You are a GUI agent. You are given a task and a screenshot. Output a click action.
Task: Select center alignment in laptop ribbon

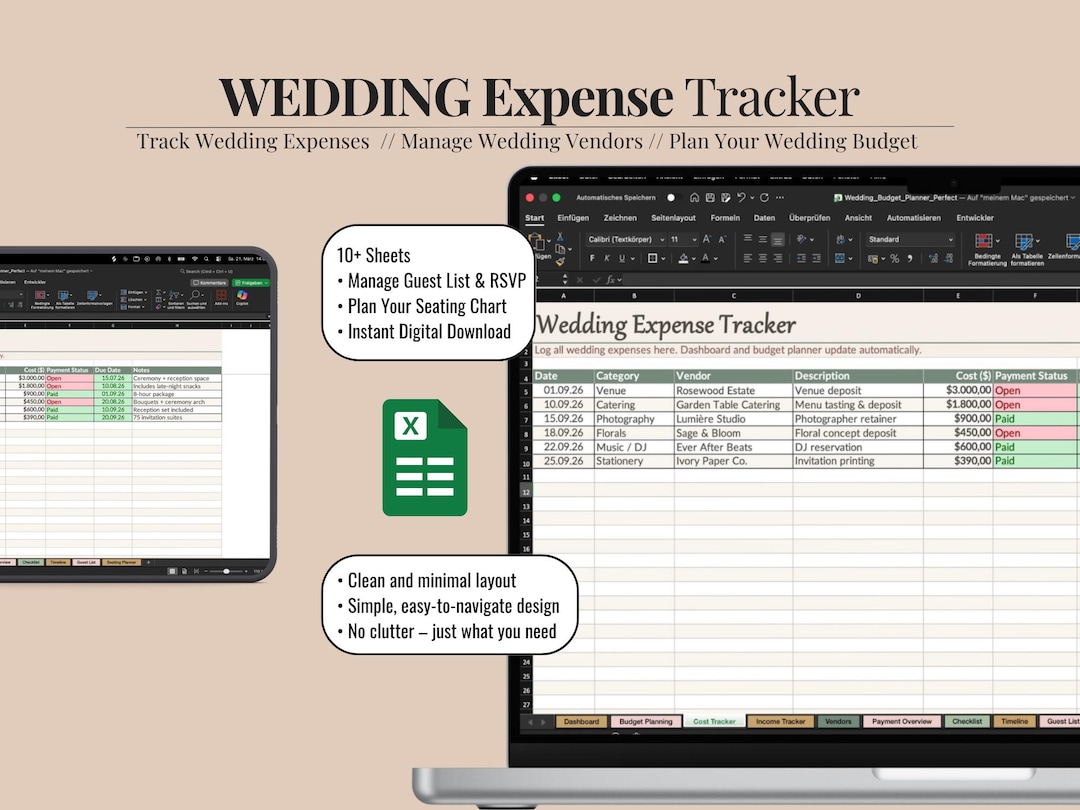tap(762, 258)
